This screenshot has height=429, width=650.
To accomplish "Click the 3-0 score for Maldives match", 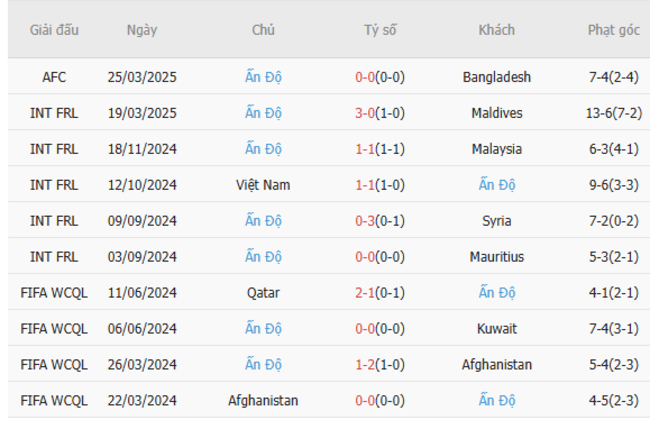I will pos(364,113).
